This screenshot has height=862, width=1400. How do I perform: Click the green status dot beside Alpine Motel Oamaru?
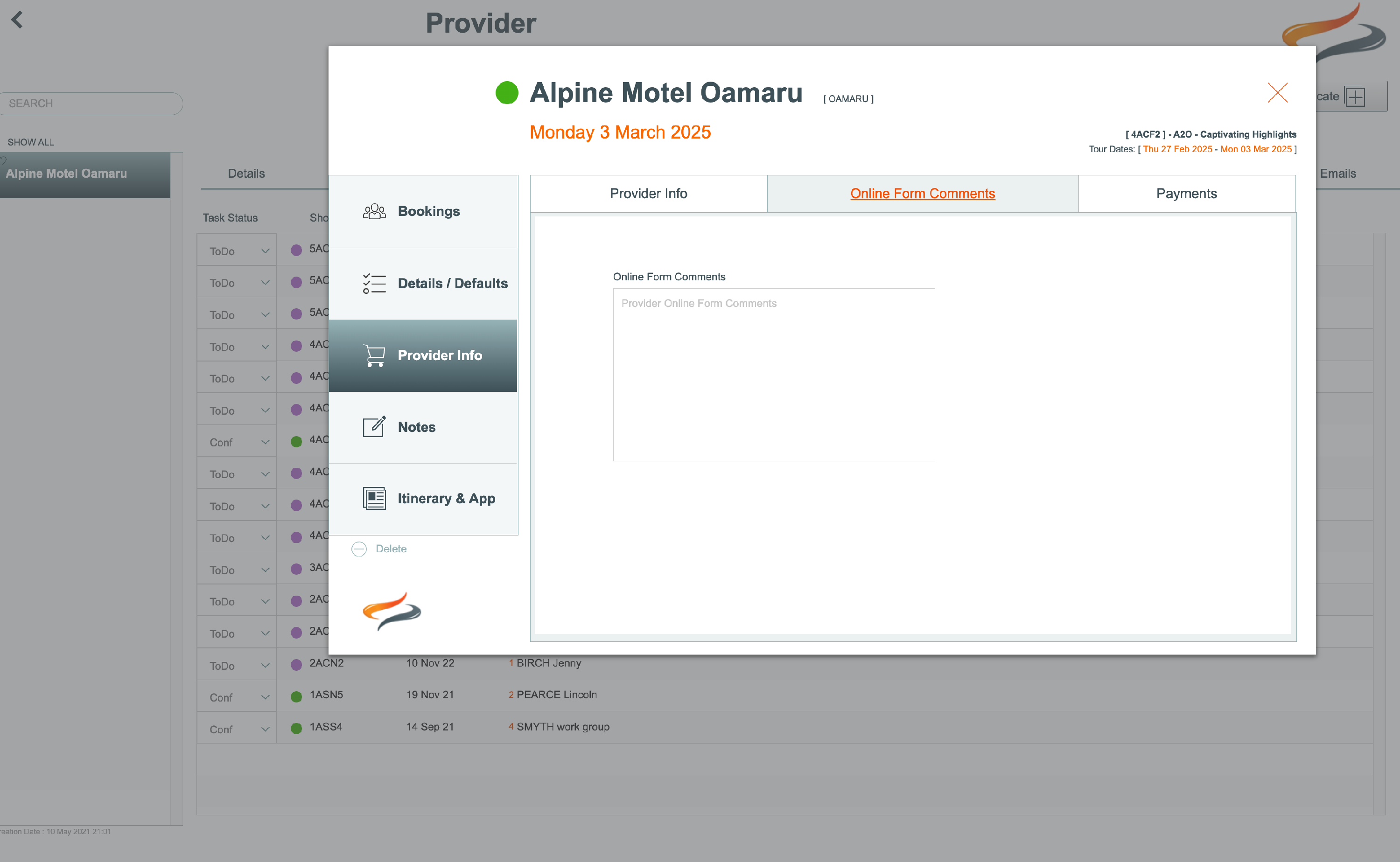pyautogui.click(x=506, y=93)
